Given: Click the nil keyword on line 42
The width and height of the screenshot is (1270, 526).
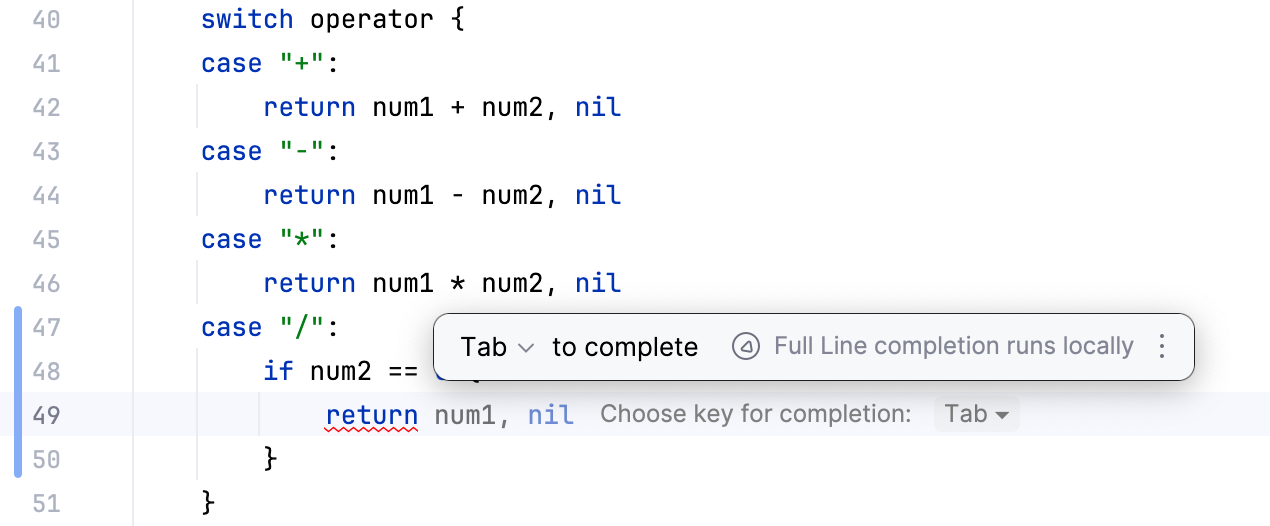Looking at the screenshot, I should click(598, 107).
